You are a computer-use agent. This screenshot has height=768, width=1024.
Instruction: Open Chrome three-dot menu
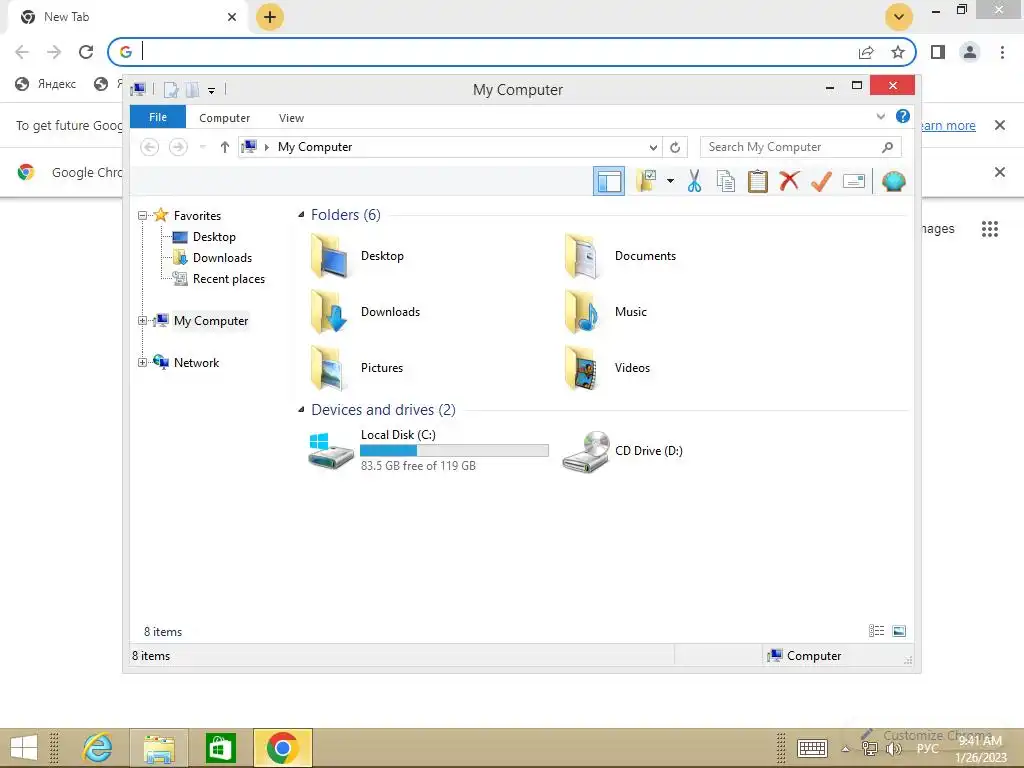click(x=1002, y=52)
